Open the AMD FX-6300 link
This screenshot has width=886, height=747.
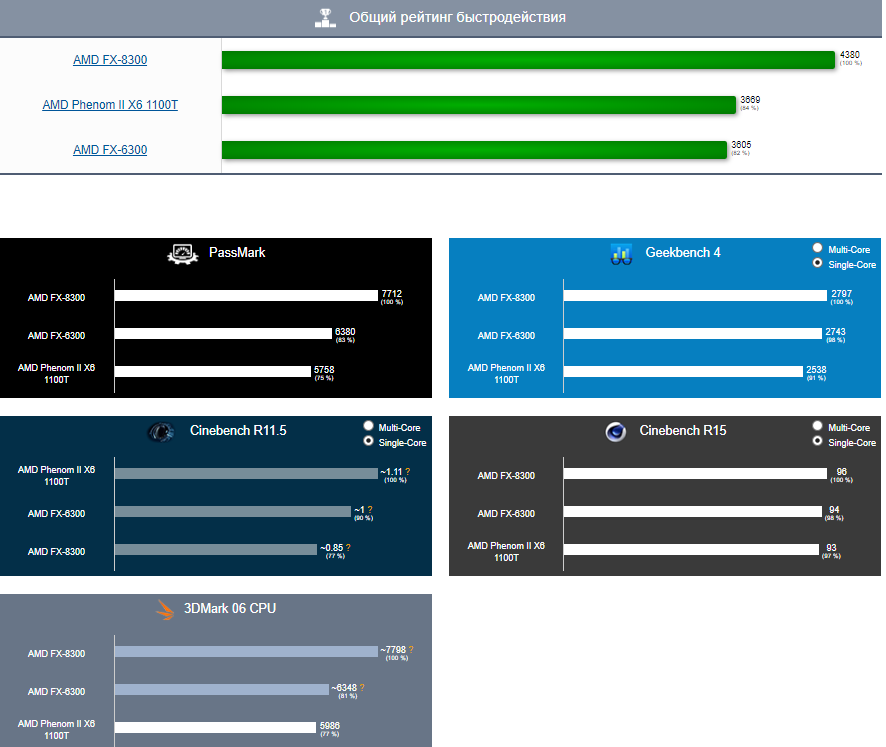[x=110, y=150]
